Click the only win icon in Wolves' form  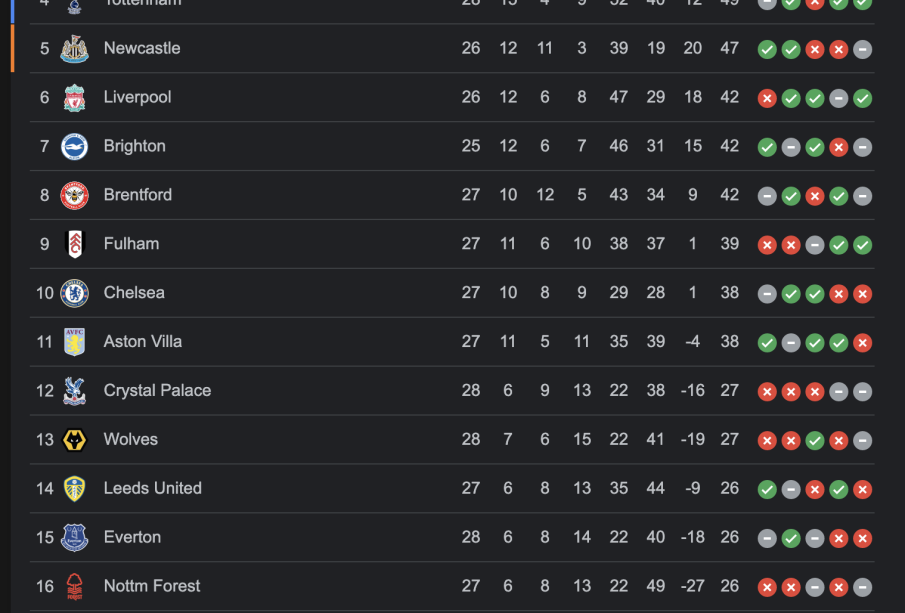815,441
